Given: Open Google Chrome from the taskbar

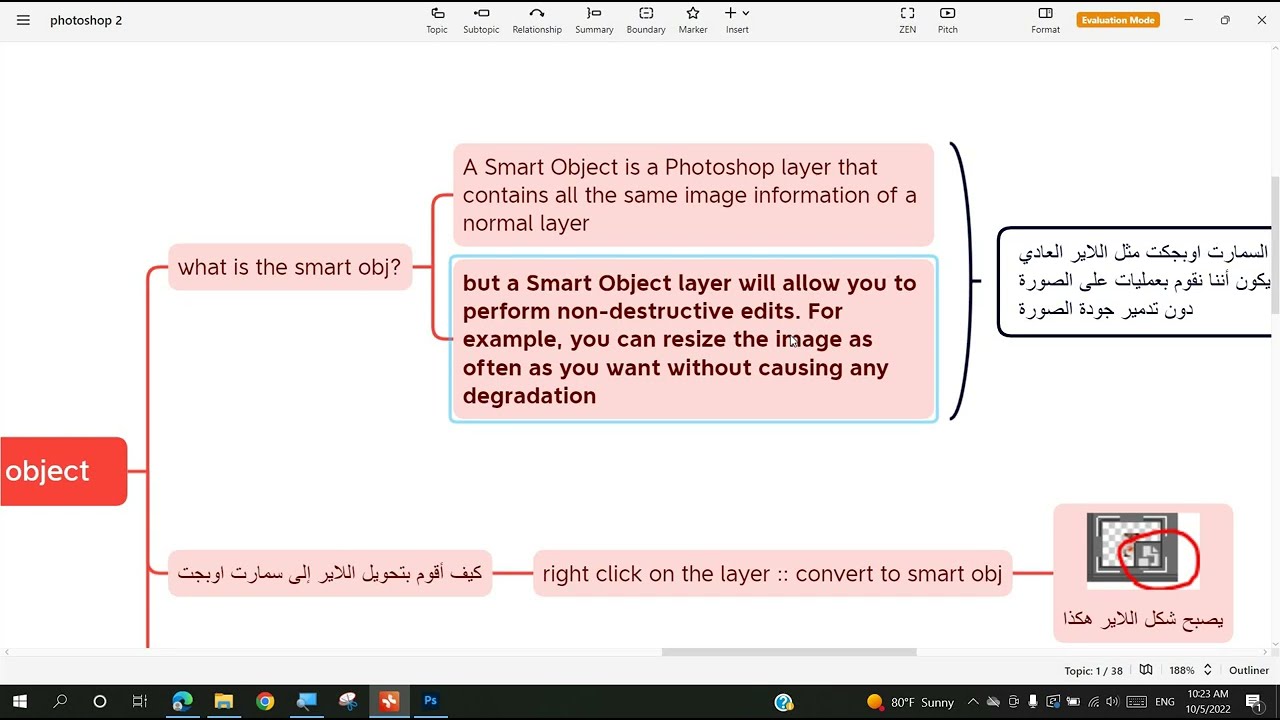Looking at the screenshot, I should point(265,701).
